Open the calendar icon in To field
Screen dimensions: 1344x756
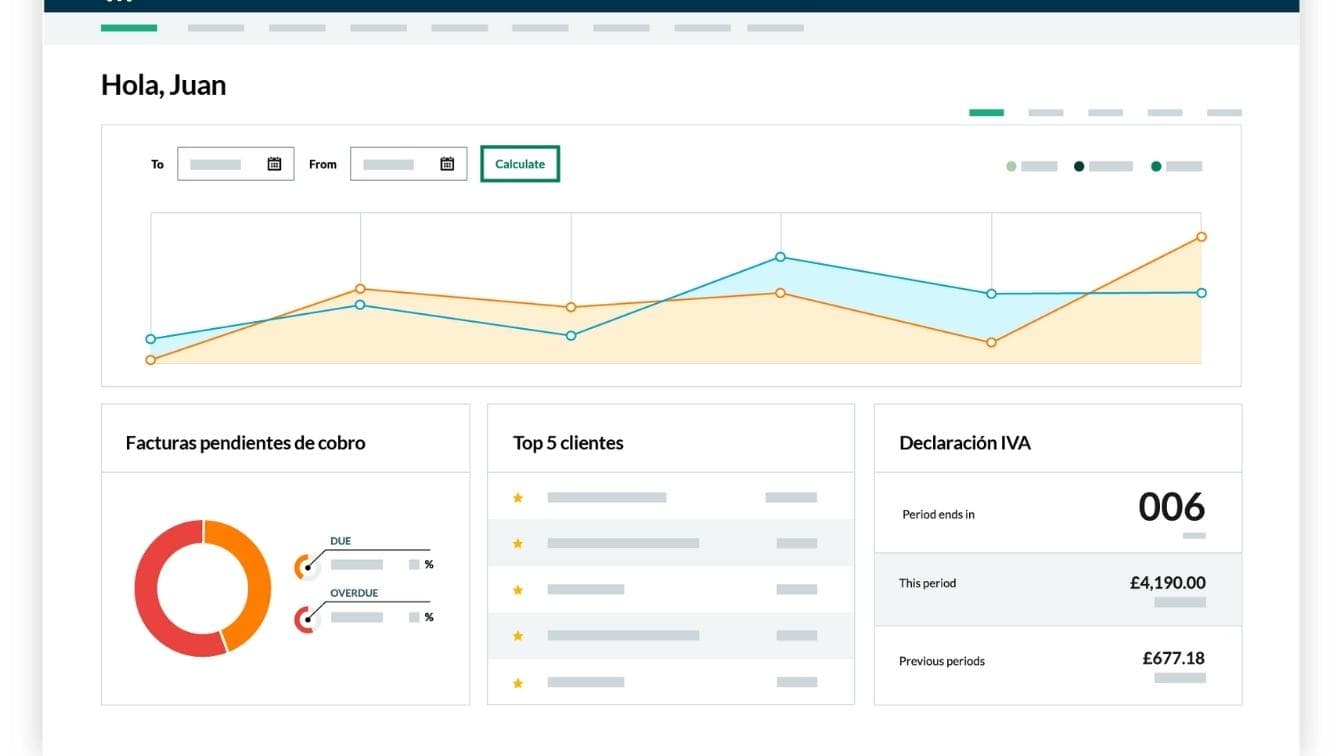coord(274,164)
